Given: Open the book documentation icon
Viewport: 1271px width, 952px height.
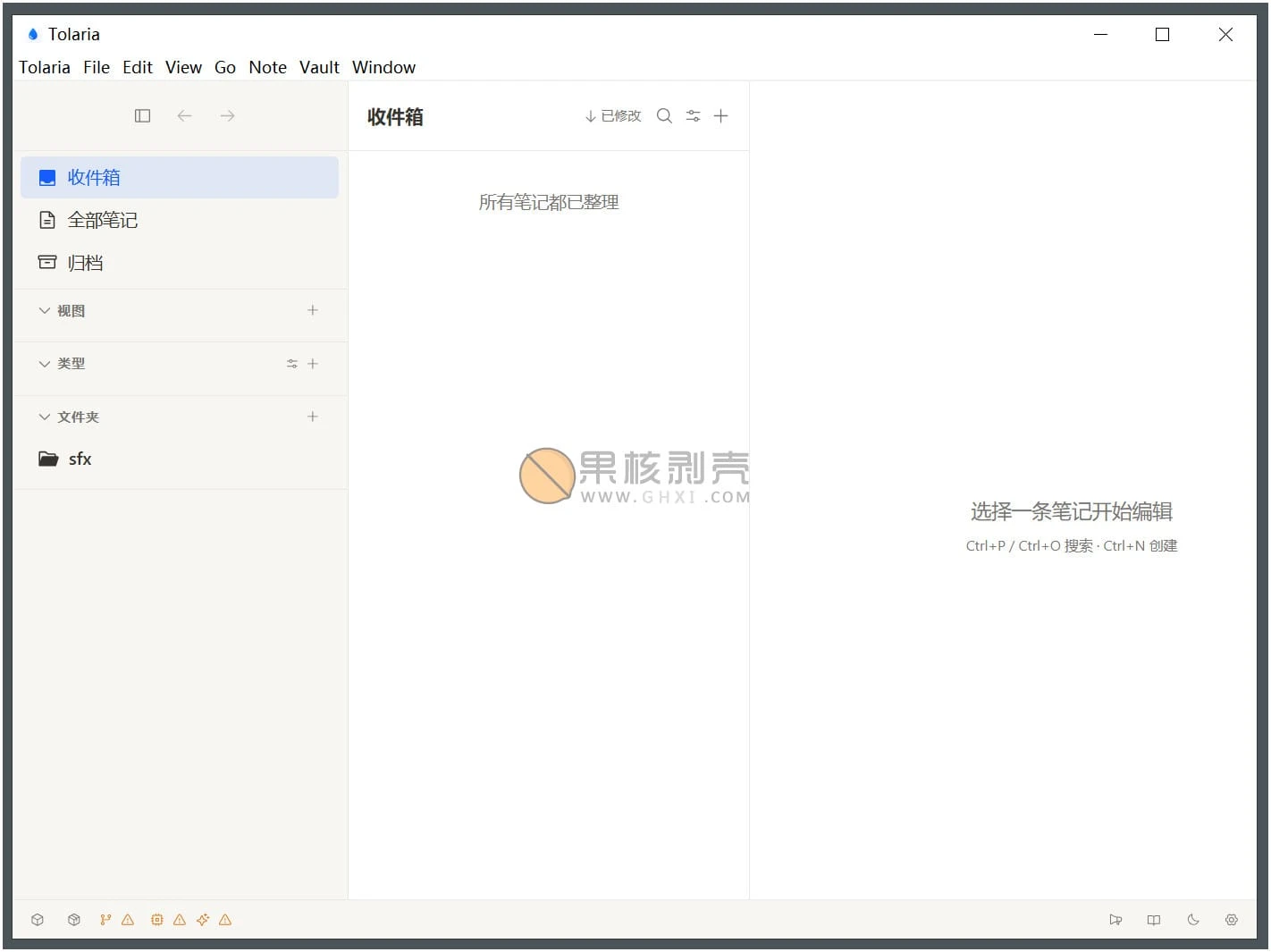Looking at the screenshot, I should tap(1154, 920).
